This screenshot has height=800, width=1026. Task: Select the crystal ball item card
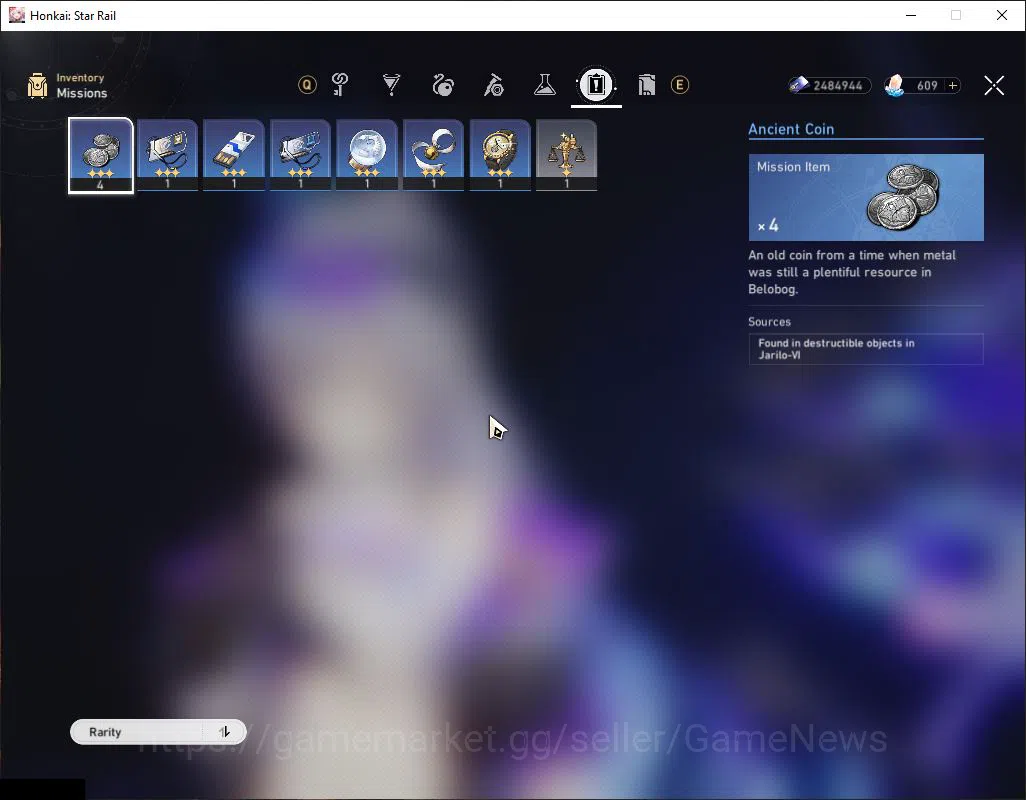pyautogui.click(x=367, y=156)
